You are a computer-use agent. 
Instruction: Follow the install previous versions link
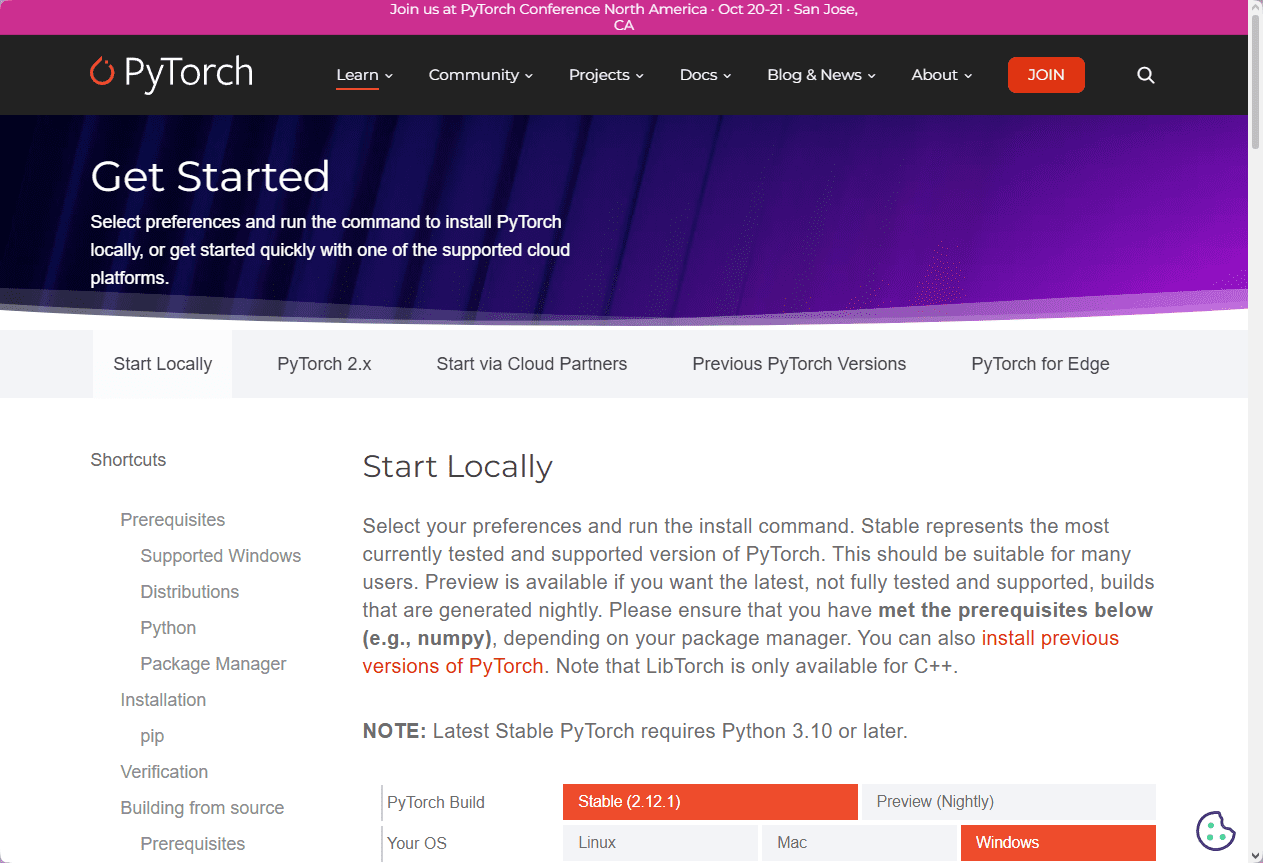(x=741, y=652)
